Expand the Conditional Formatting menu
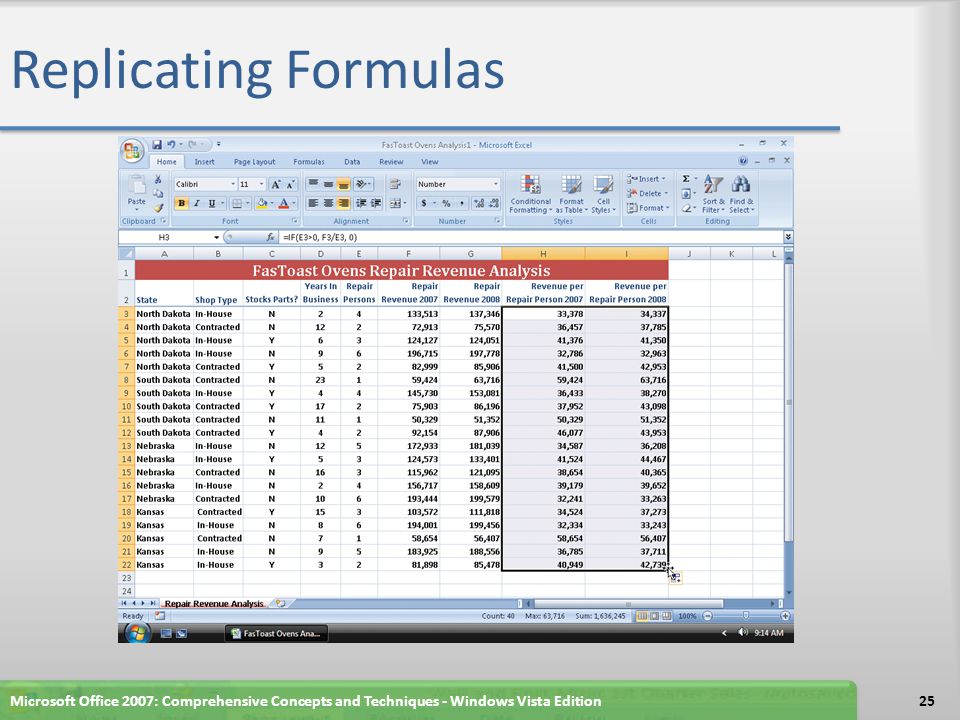Image resolution: width=960 pixels, height=720 pixels. [x=530, y=193]
